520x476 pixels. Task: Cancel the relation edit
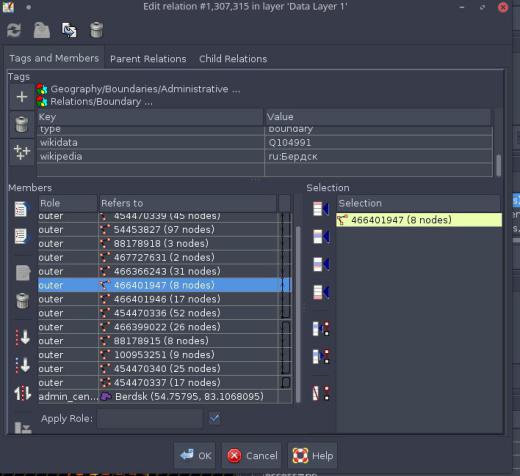click(252, 456)
